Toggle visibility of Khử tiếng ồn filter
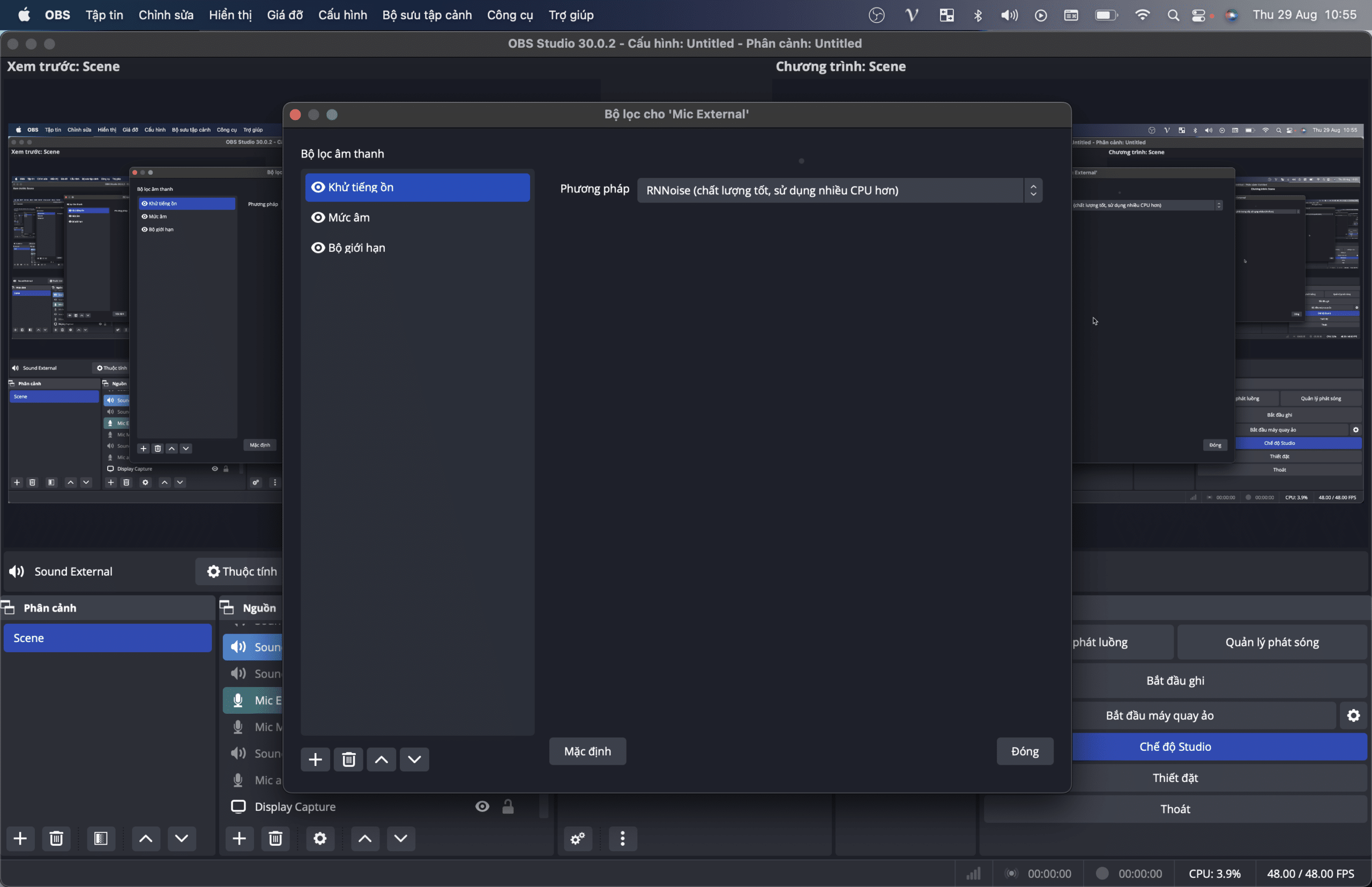 (x=318, y=187)
